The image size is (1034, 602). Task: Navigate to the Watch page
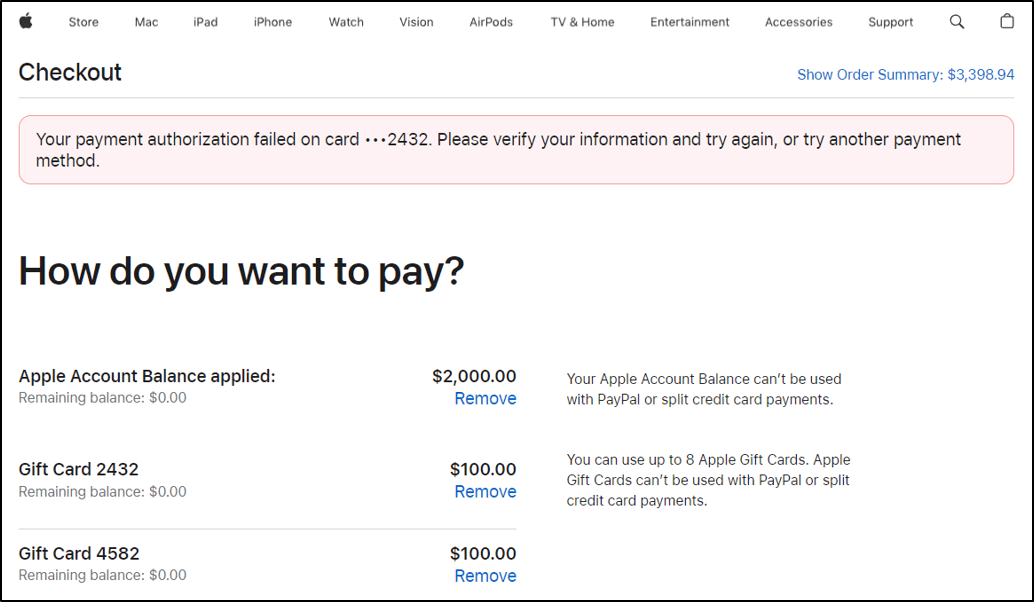coord(346,21)
